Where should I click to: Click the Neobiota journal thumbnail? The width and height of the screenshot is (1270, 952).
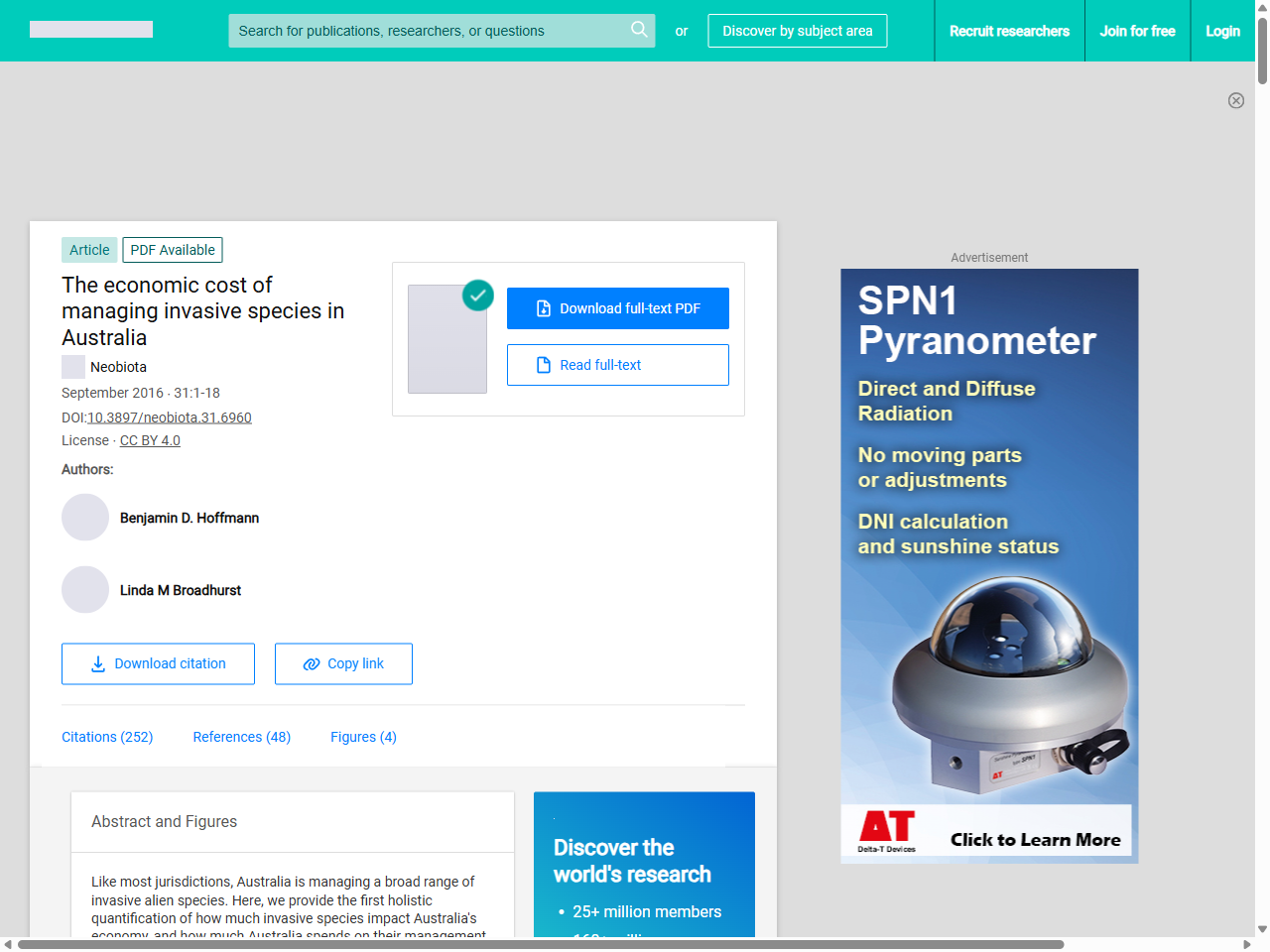tap(73, 367)
